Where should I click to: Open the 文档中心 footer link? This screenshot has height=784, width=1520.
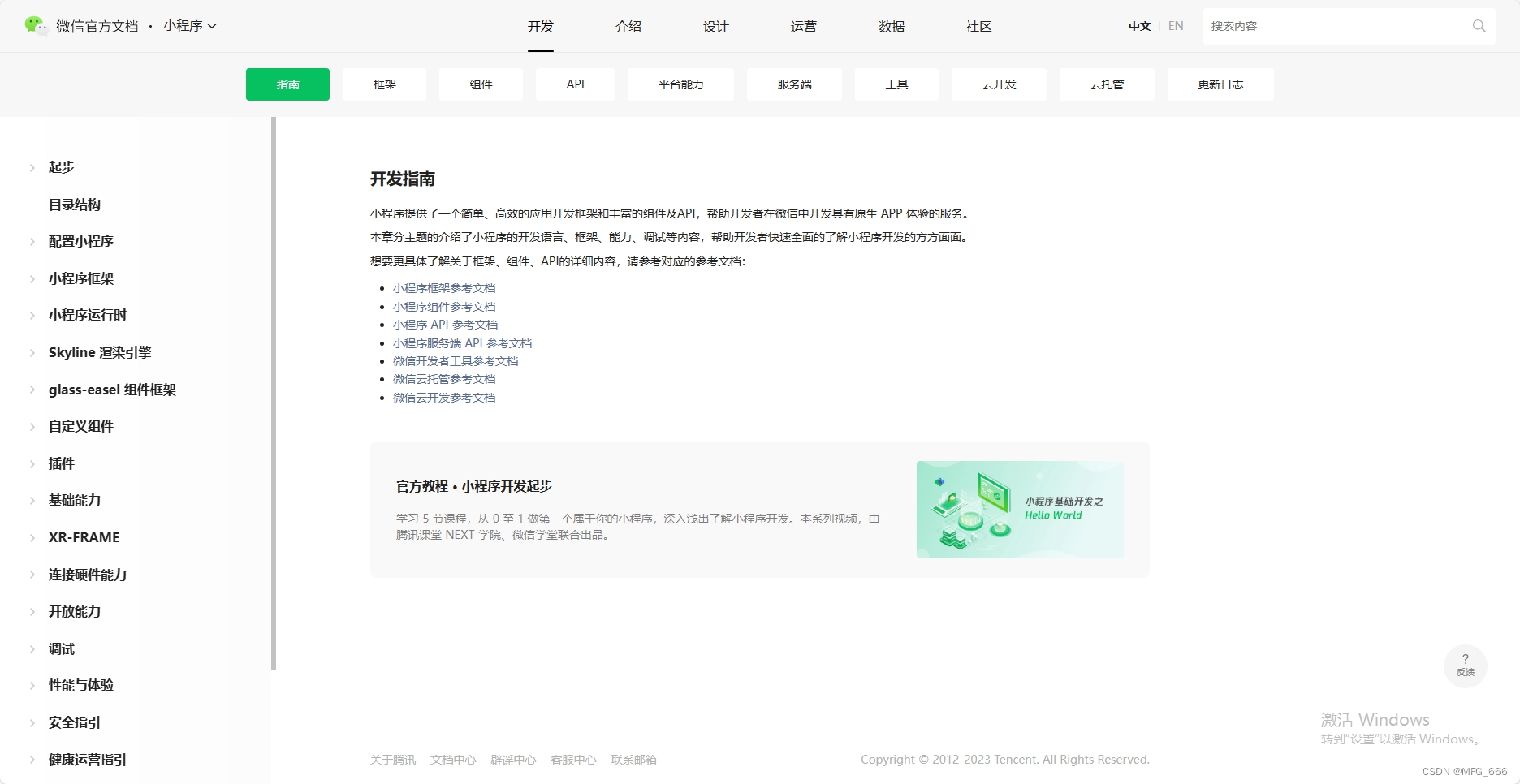pyautogui.click(x=453, y=760)
